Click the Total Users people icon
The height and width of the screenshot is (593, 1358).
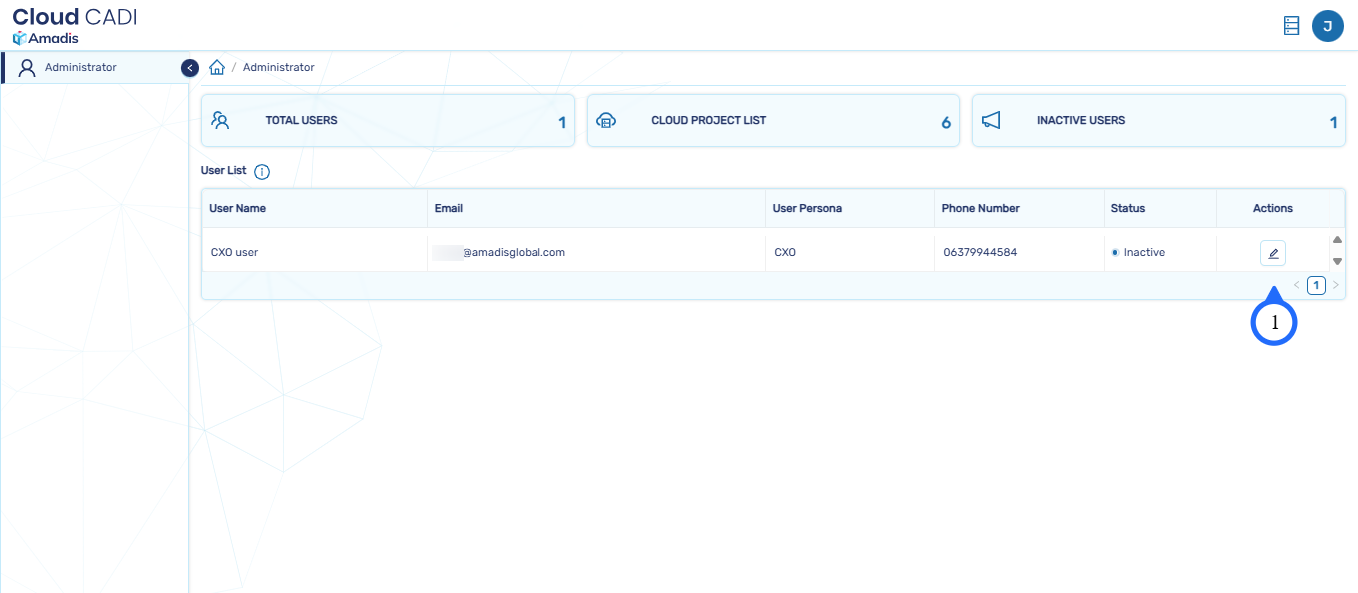[221, 121]
